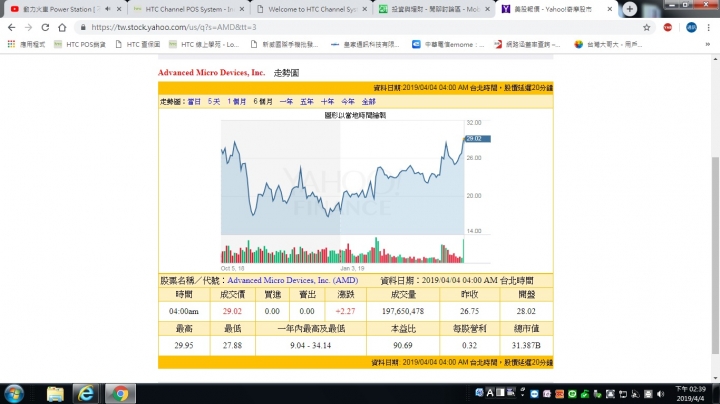Screen dimensions: 720x404
Task: Mute the Power Station tab audio icon
Action: pyautogui.click(x=107, y=9)
